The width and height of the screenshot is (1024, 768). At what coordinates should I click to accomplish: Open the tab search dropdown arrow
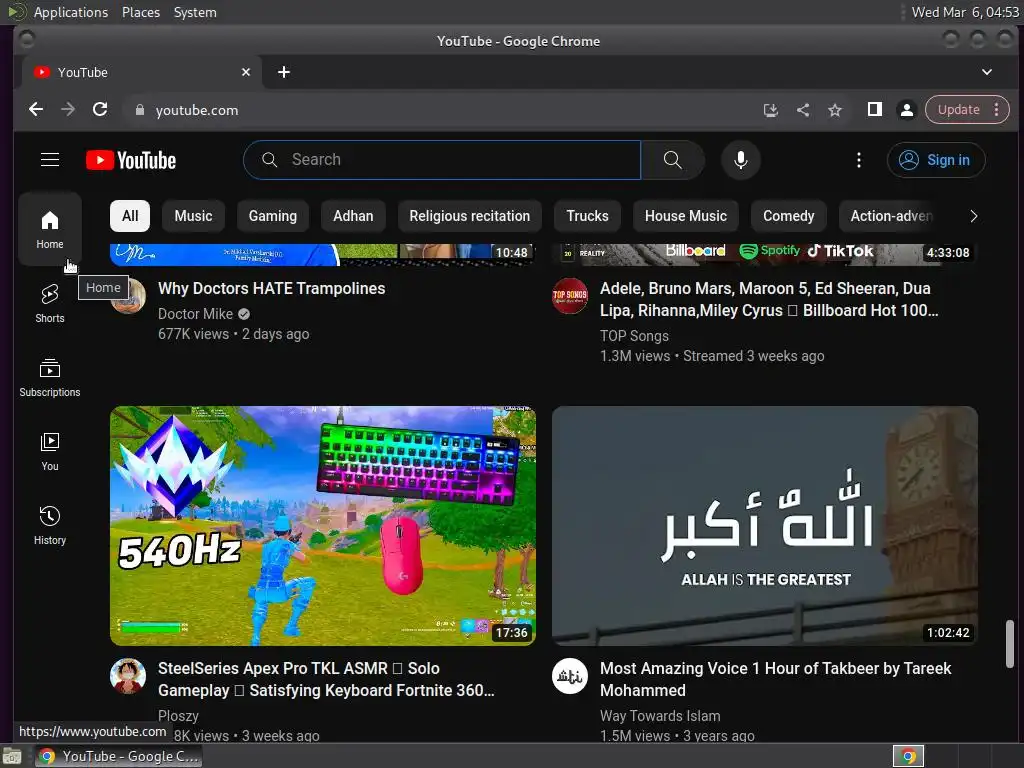point(987,72)
